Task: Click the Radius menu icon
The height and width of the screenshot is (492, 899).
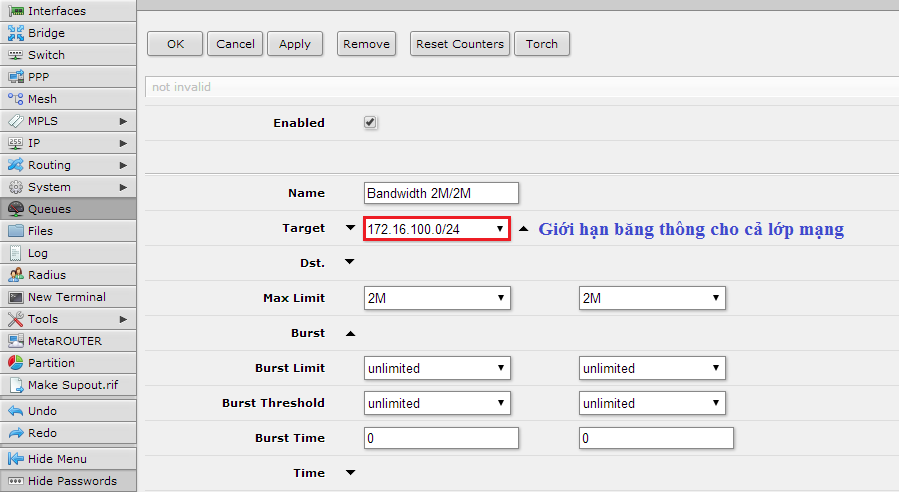Action: (x=16, y=275)
